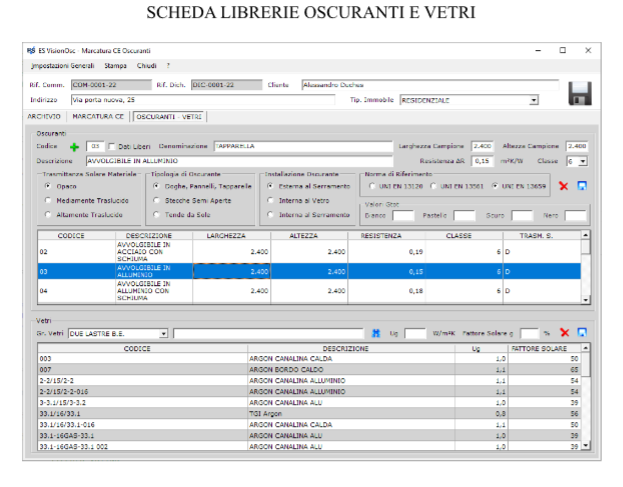Select glass row with code 2-2/15/2-2-016

point(309,392)
